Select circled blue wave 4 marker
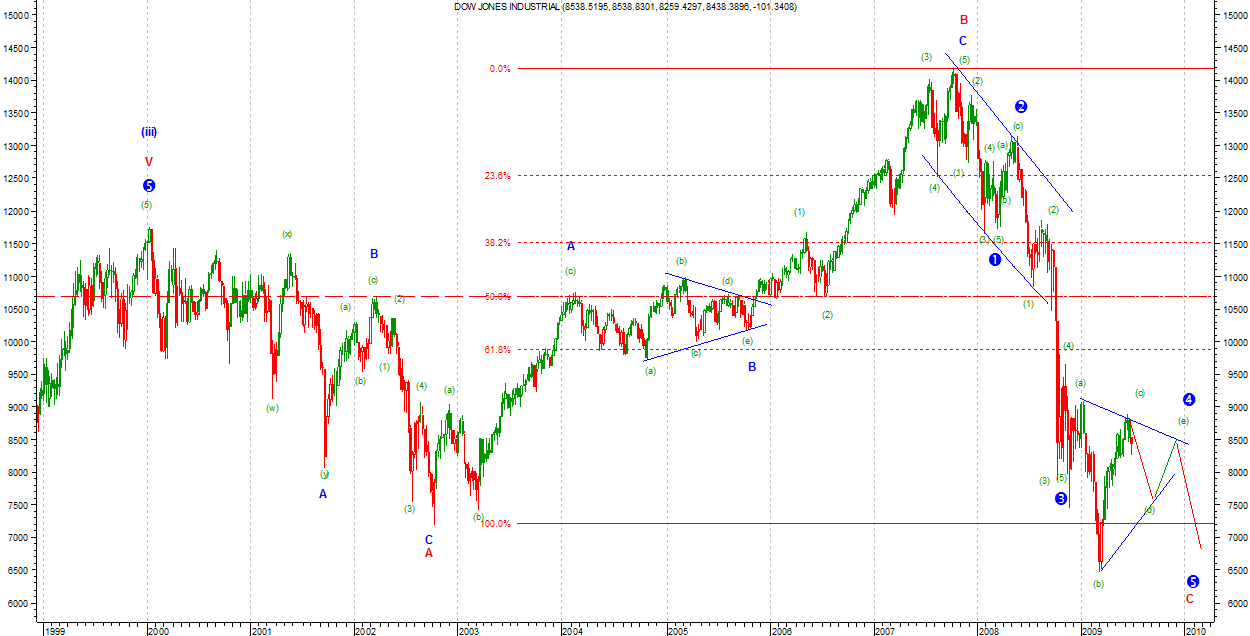 coord(1188,399)
